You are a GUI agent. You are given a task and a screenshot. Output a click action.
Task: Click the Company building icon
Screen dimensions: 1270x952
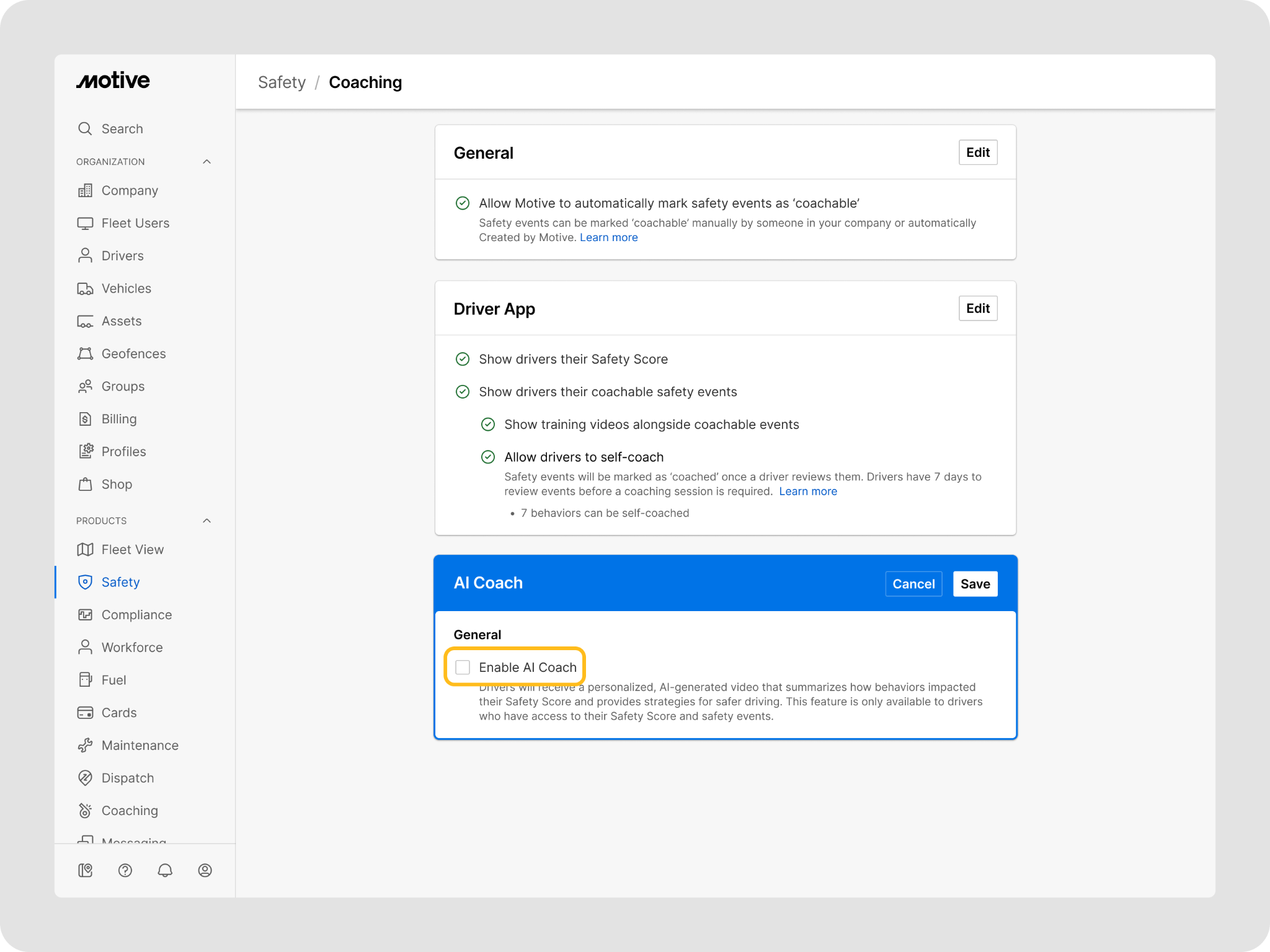pos(85,190)
